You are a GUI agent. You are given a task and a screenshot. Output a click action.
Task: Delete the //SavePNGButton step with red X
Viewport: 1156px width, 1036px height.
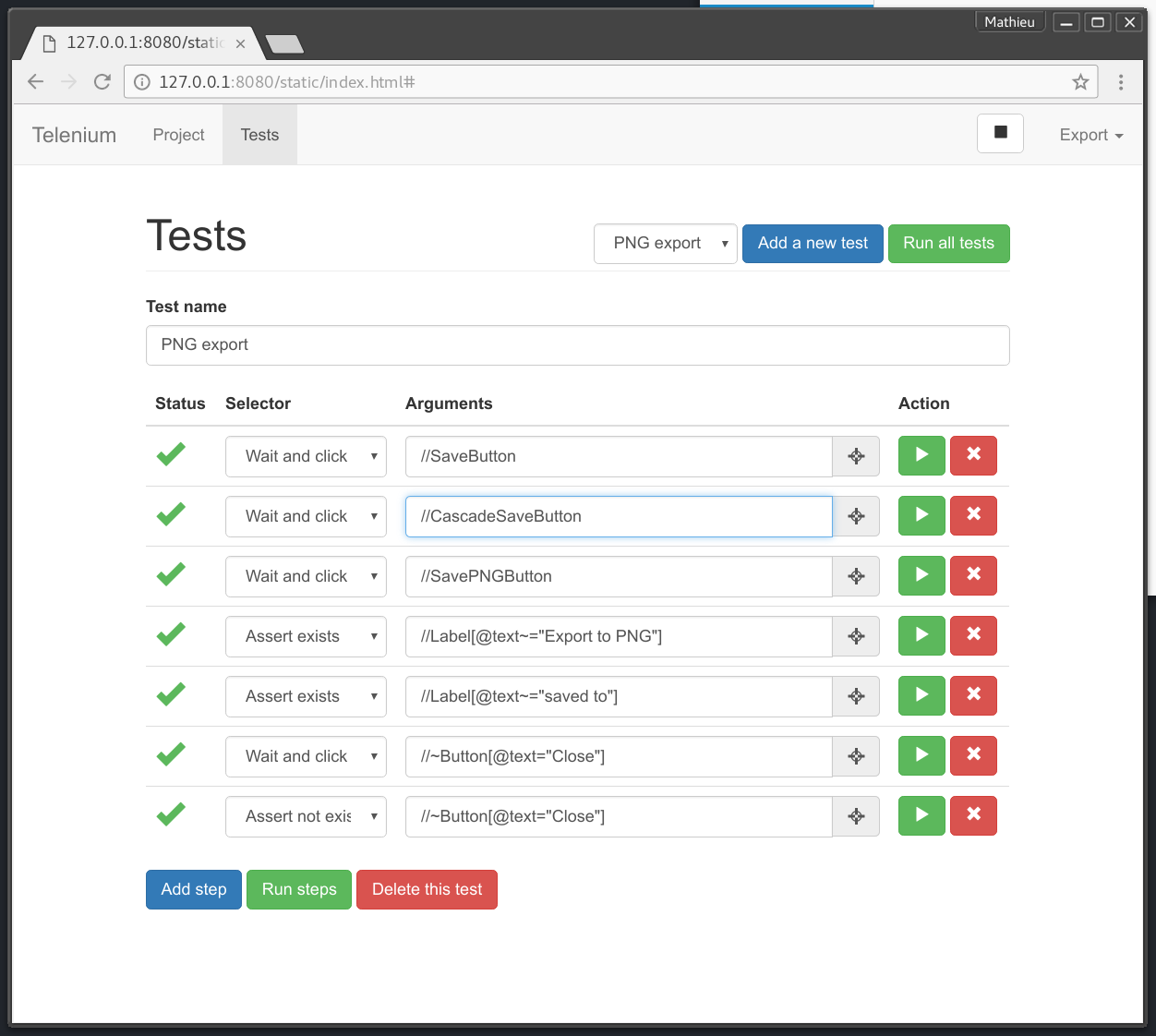(973, 575)
